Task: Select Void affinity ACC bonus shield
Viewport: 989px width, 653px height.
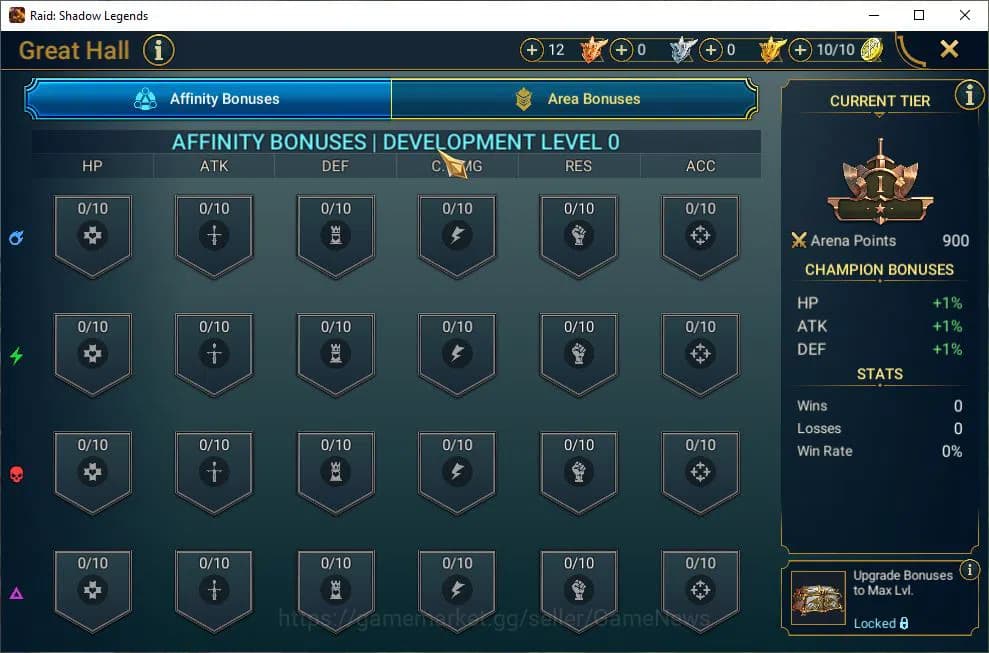Action: (x=700, y=591)
